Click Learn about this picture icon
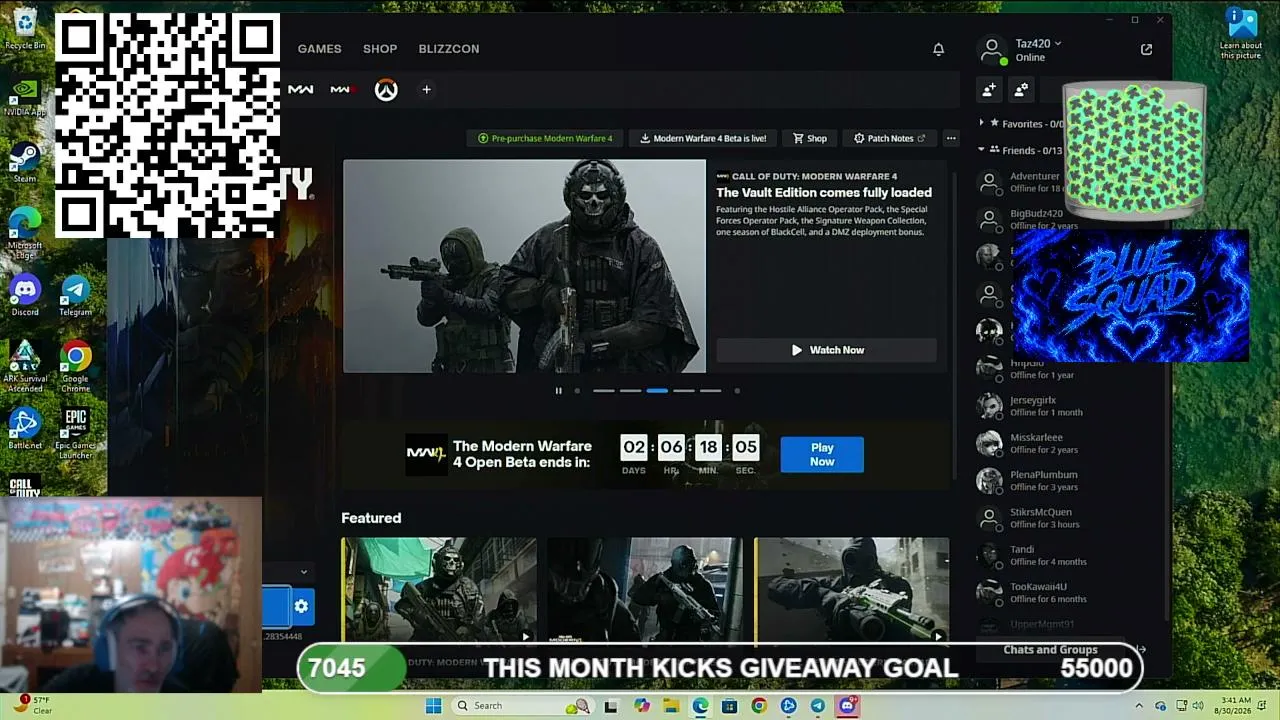1280x720 pixels. pyautogui.click(x=1241, y=33)
